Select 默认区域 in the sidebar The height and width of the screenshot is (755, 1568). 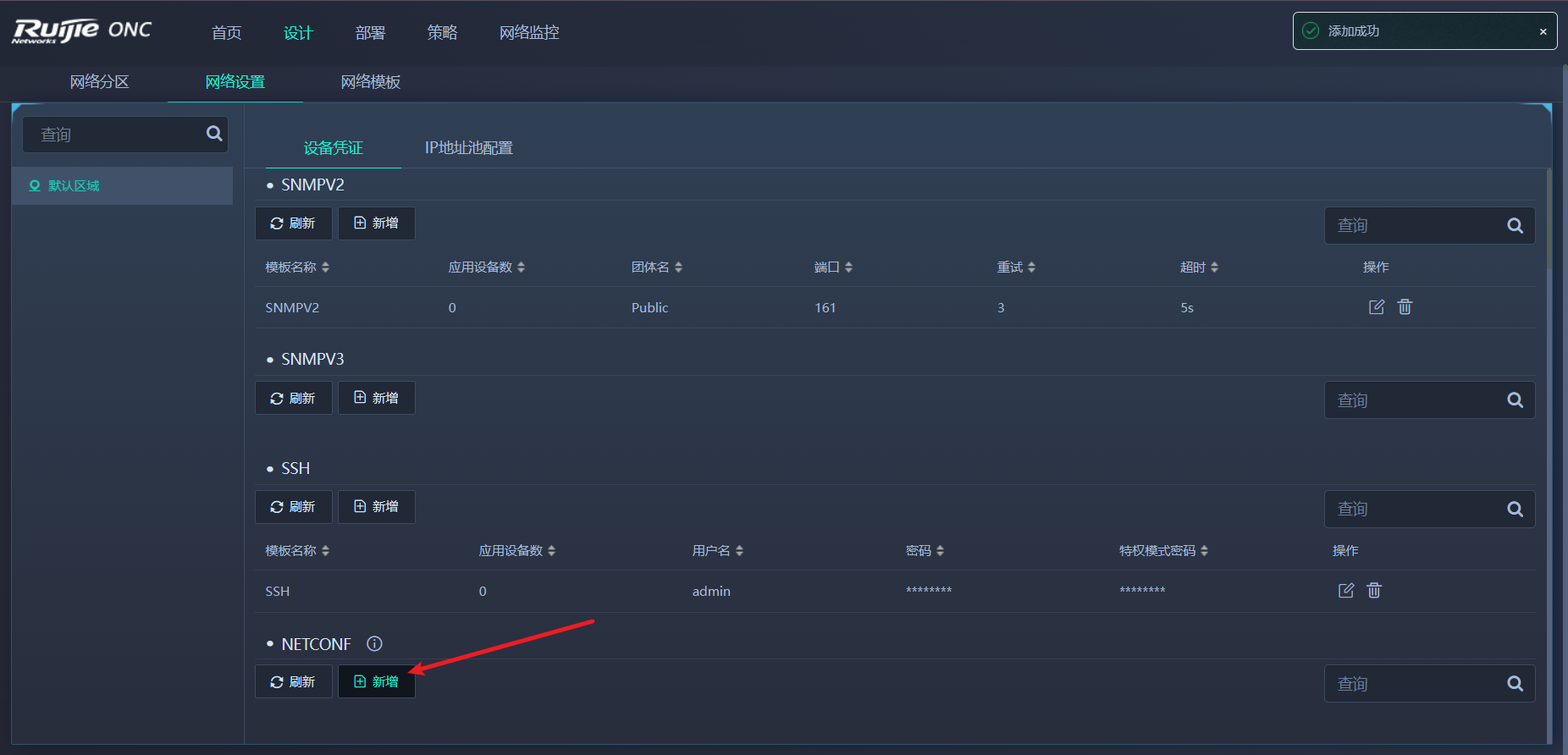[x=123, y=185]
